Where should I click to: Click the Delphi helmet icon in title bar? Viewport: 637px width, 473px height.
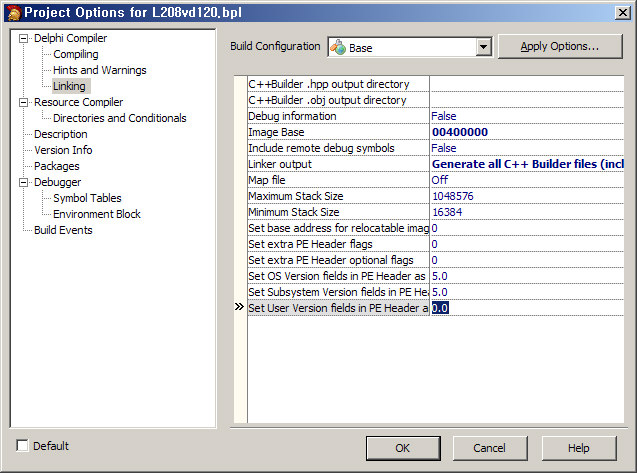click(x=11, y=11)
